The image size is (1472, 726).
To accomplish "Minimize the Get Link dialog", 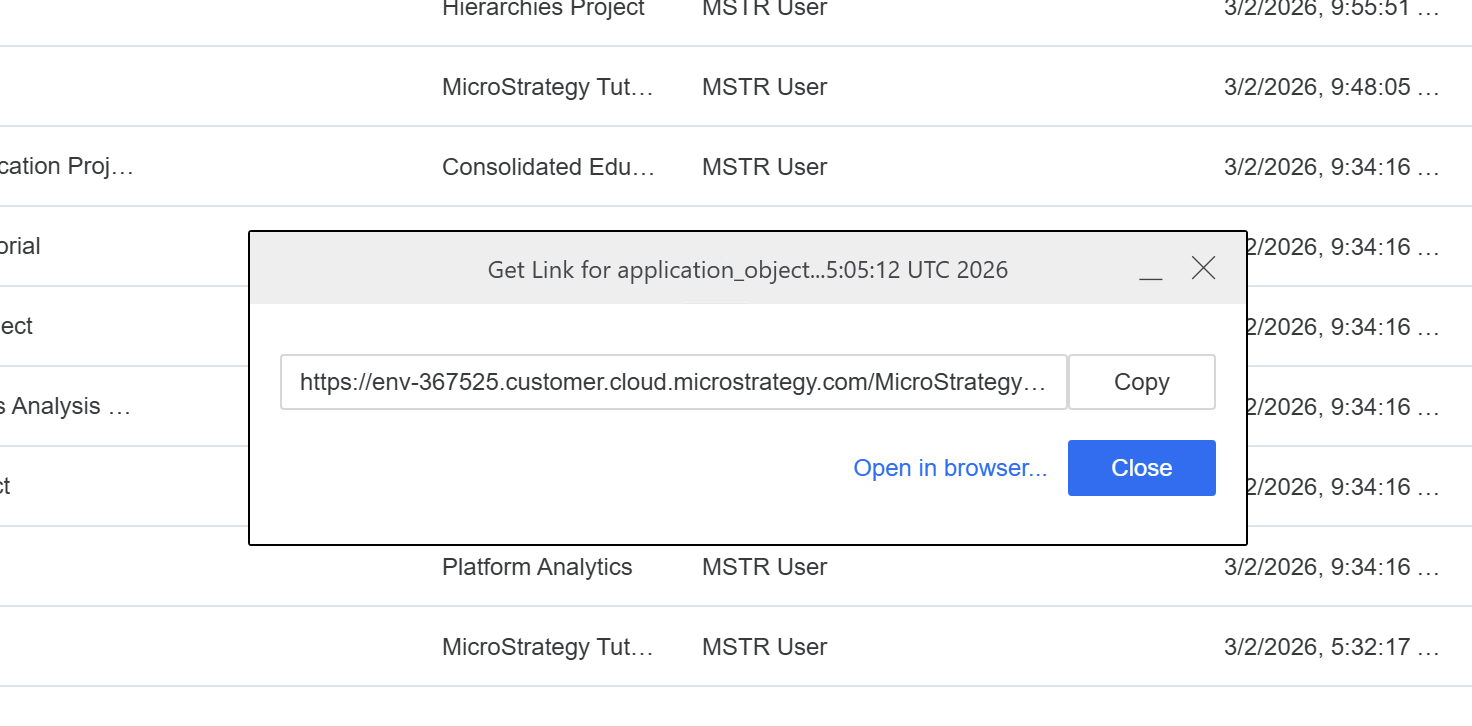I will point(1150,270).
